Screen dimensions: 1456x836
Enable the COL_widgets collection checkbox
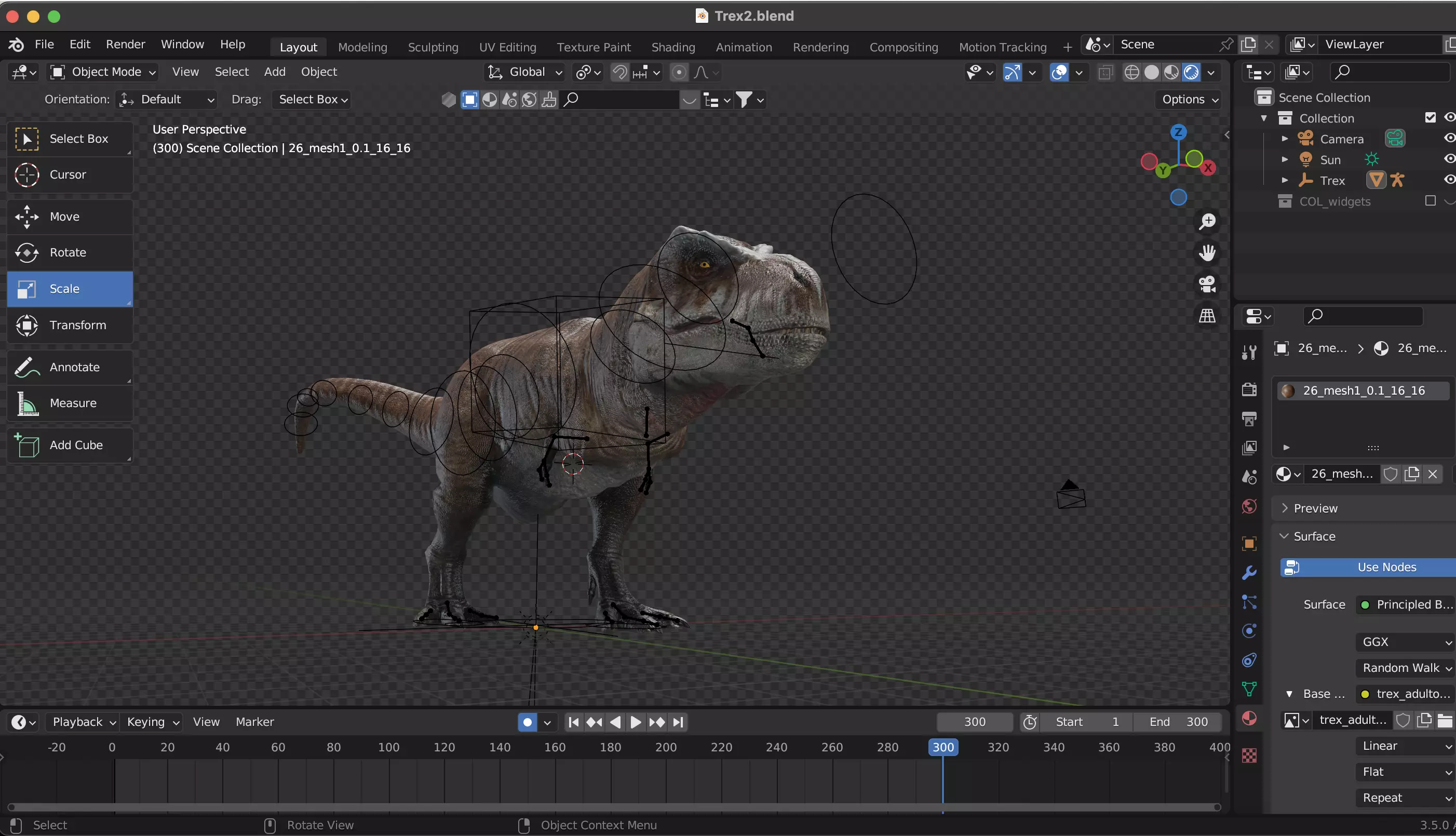point(1430,201)
